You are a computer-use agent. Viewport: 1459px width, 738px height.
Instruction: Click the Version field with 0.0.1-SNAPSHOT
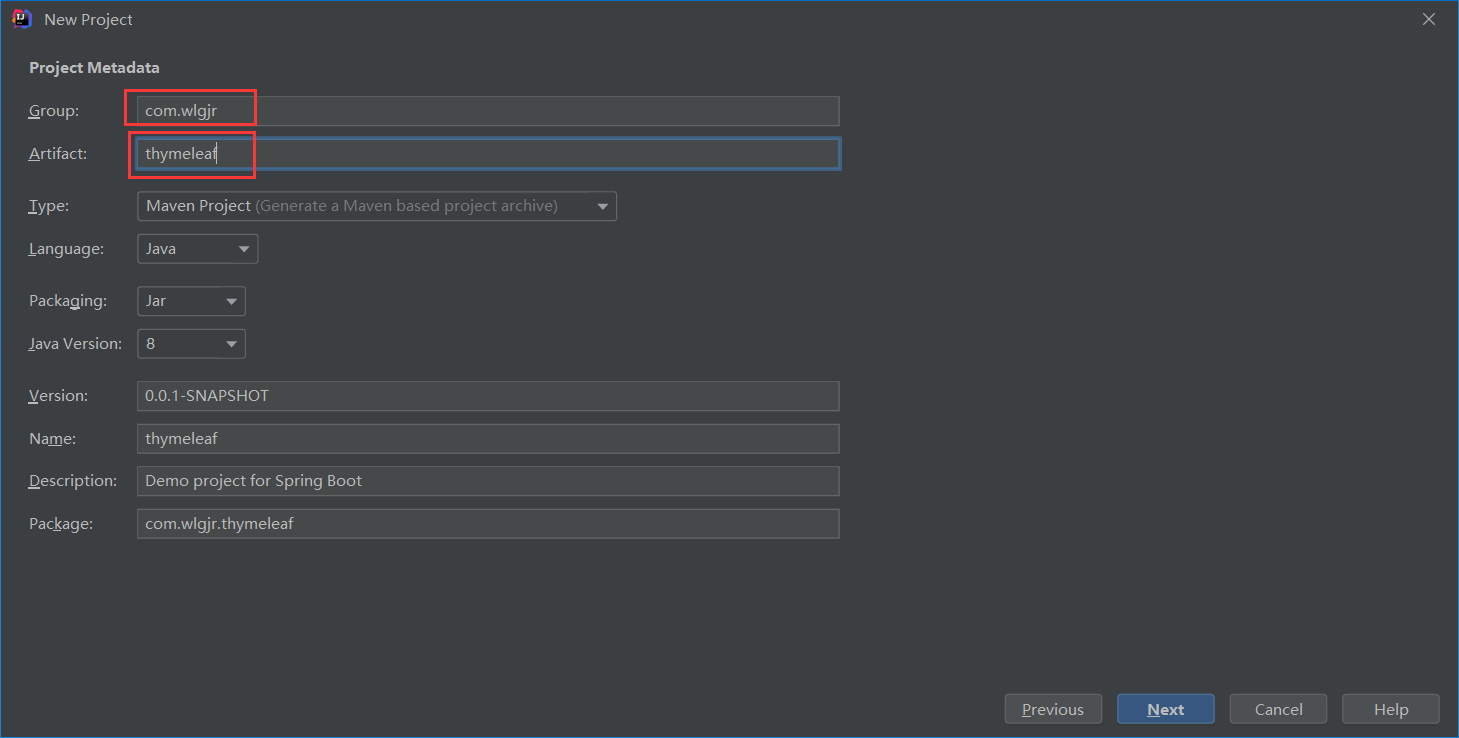tap(488, 396)
